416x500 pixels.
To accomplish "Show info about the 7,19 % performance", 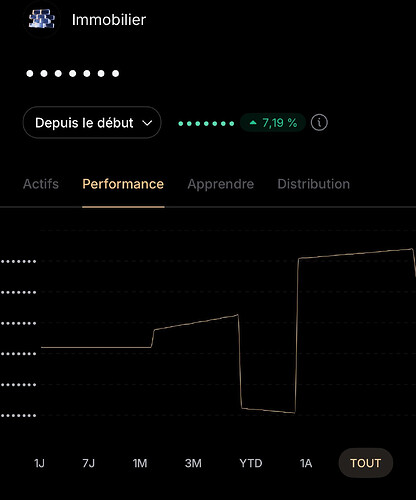I will pyautogui.click(x=319, y=123).
